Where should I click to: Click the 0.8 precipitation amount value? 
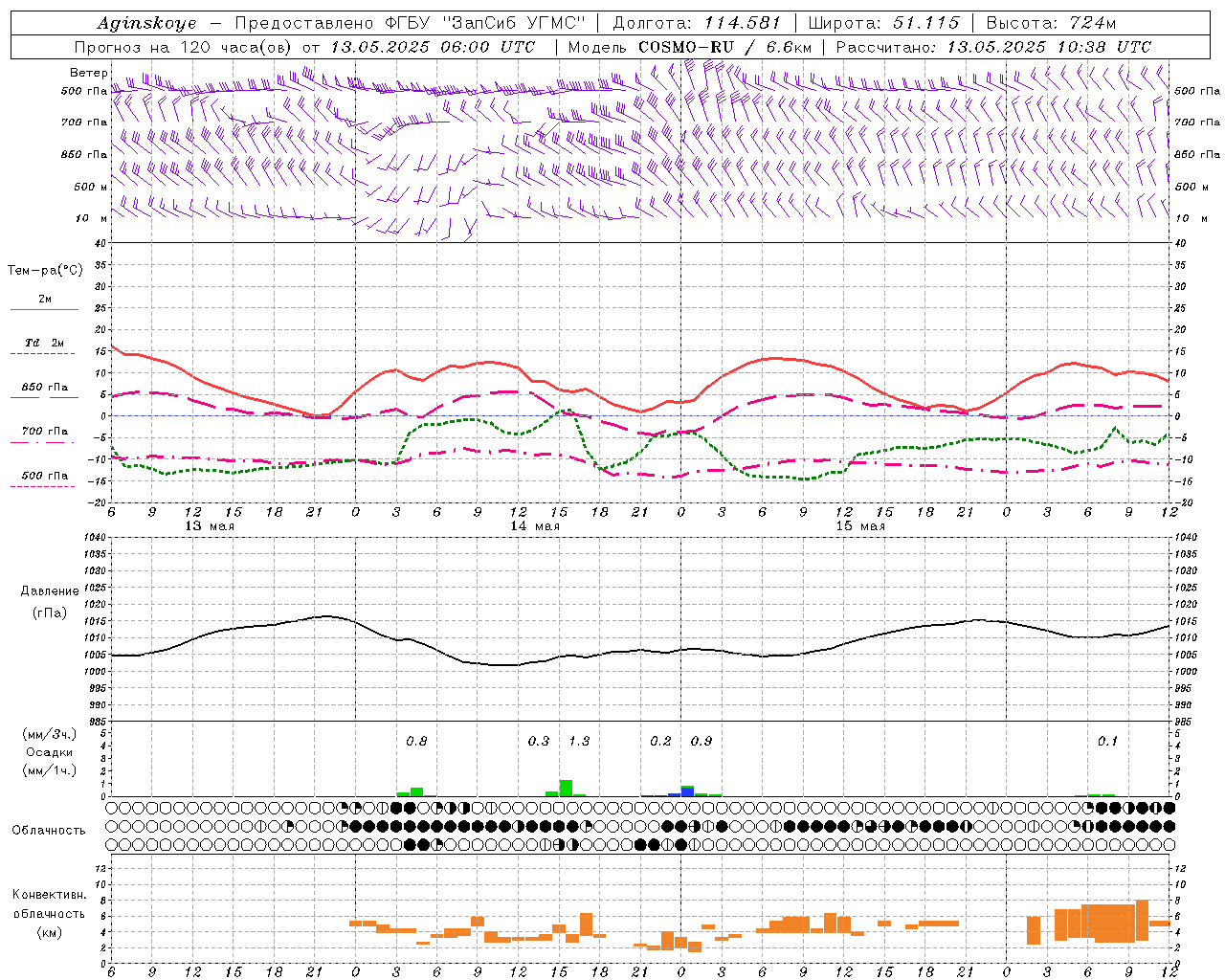(x=416, y=741)
